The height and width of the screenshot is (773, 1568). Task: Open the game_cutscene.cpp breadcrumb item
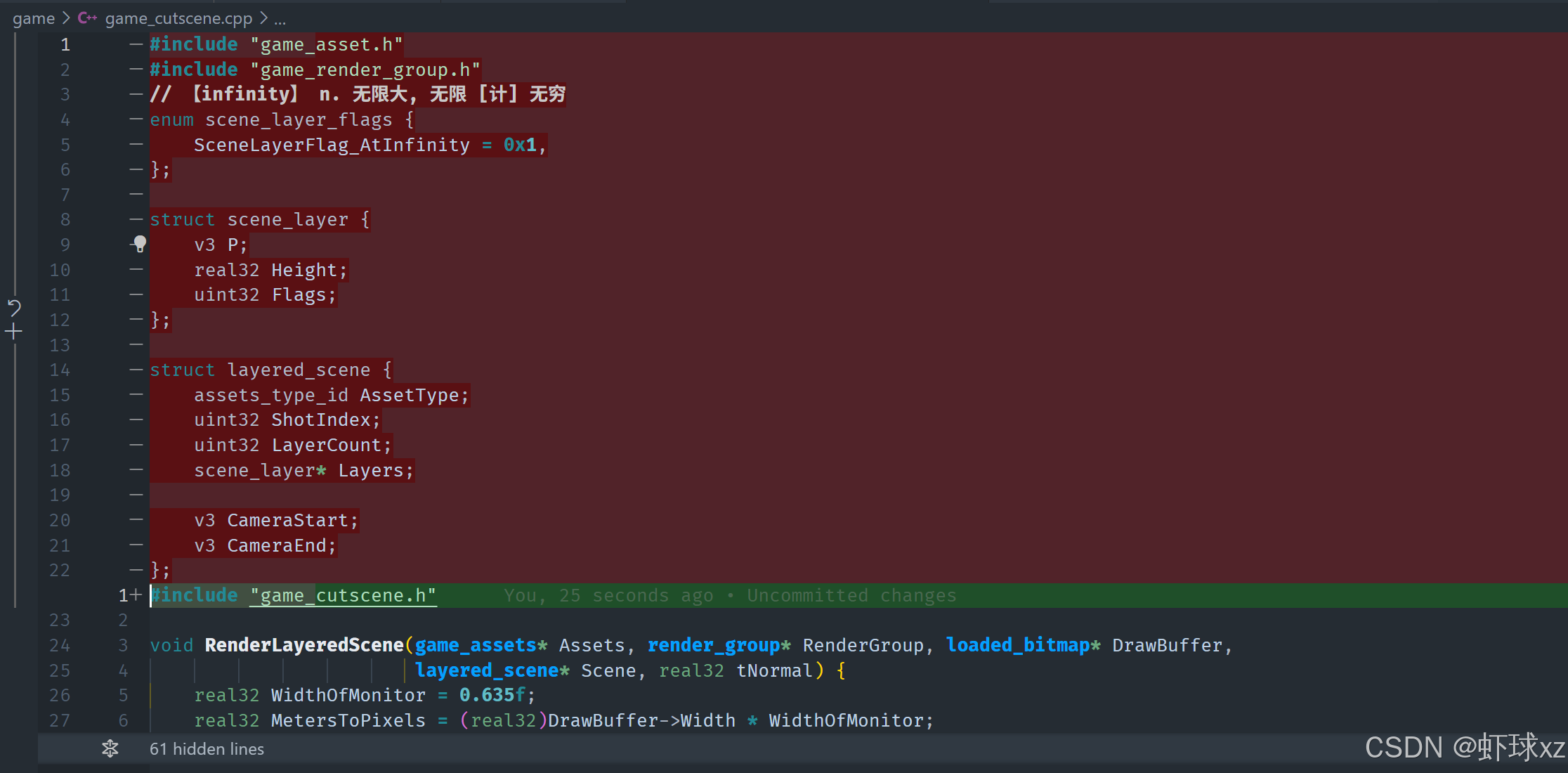(178, 18)
